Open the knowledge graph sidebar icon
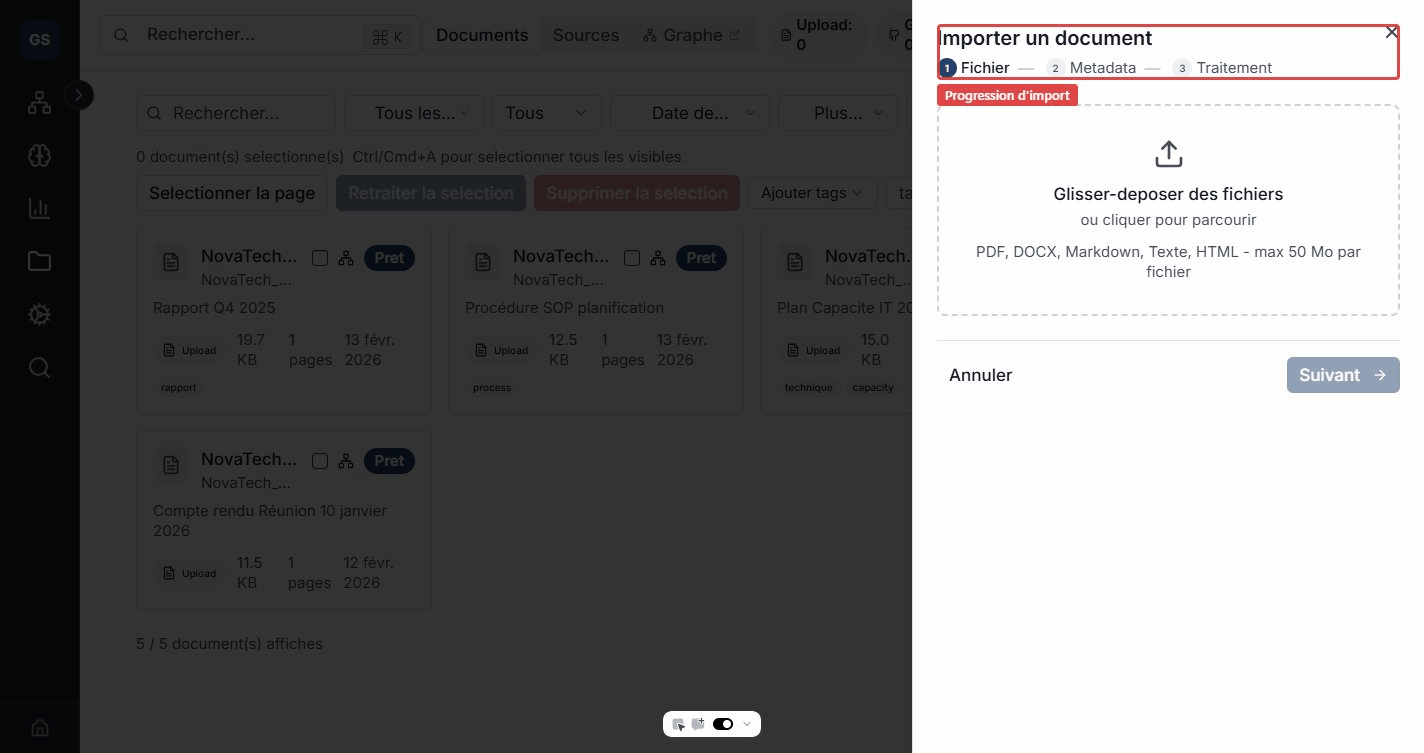Screen dimensions: 1424x753 pyautogui.click(x=40, y=102)
